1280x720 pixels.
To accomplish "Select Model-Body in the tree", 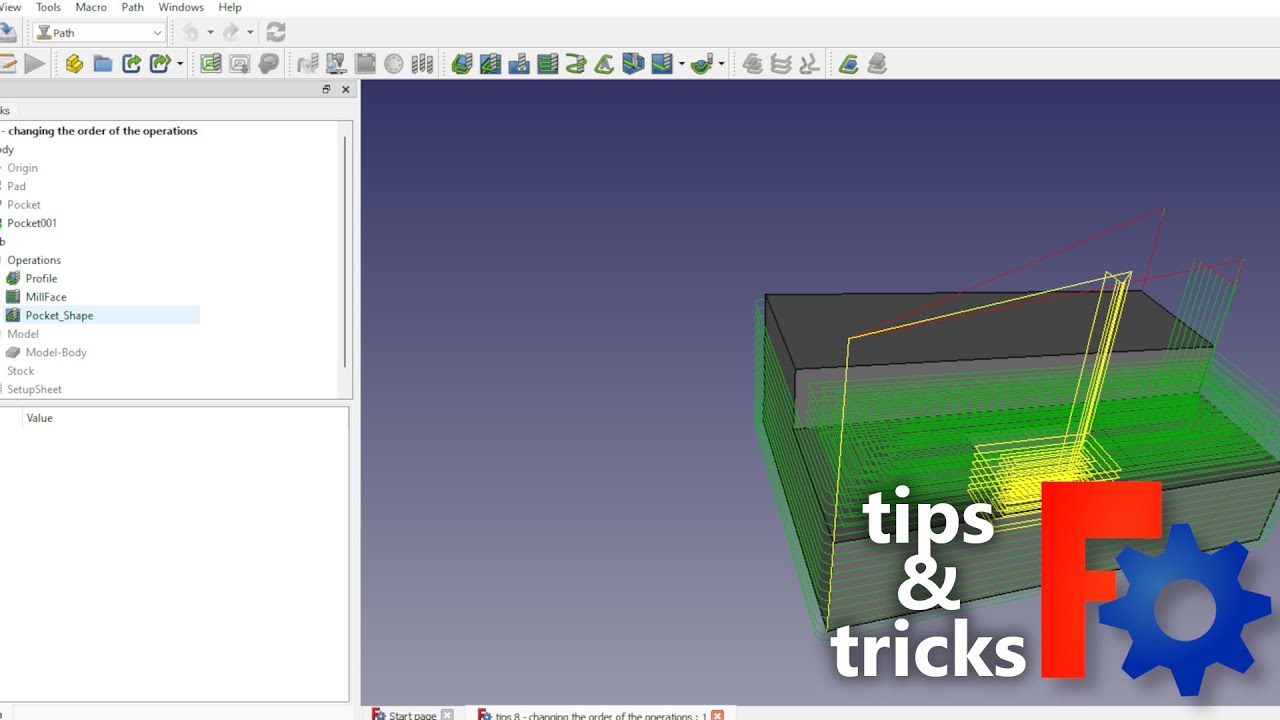I will 56,353.
